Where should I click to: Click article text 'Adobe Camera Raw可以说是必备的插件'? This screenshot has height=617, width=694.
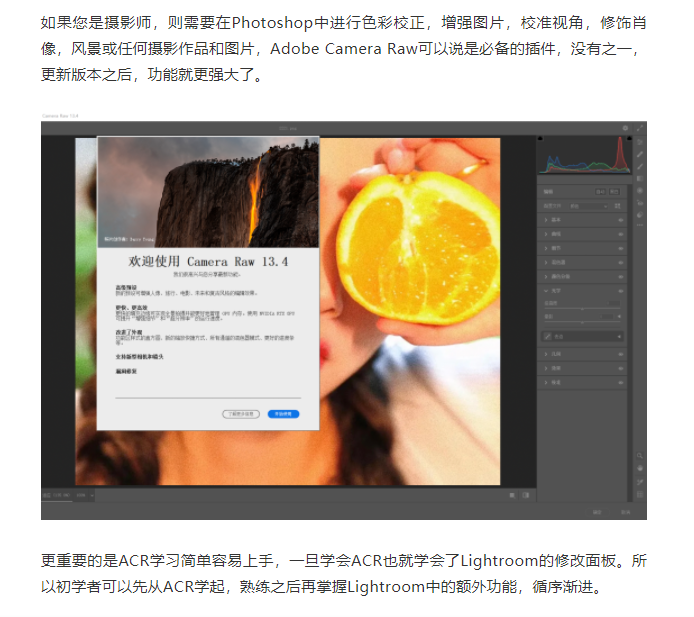[413, 49]
